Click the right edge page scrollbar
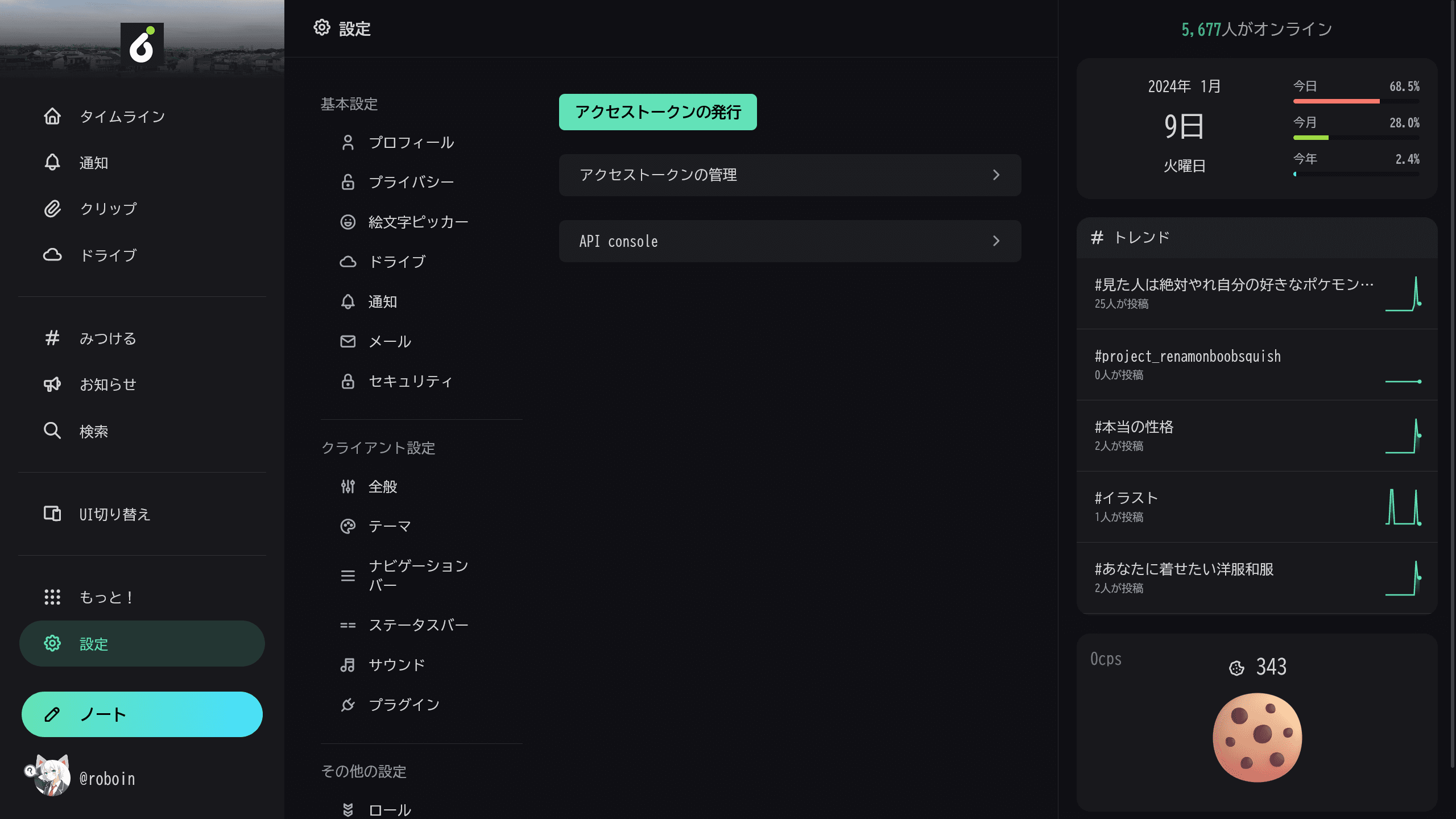This screenshot has width=1456, height=819. click(x=1453, y=384)
